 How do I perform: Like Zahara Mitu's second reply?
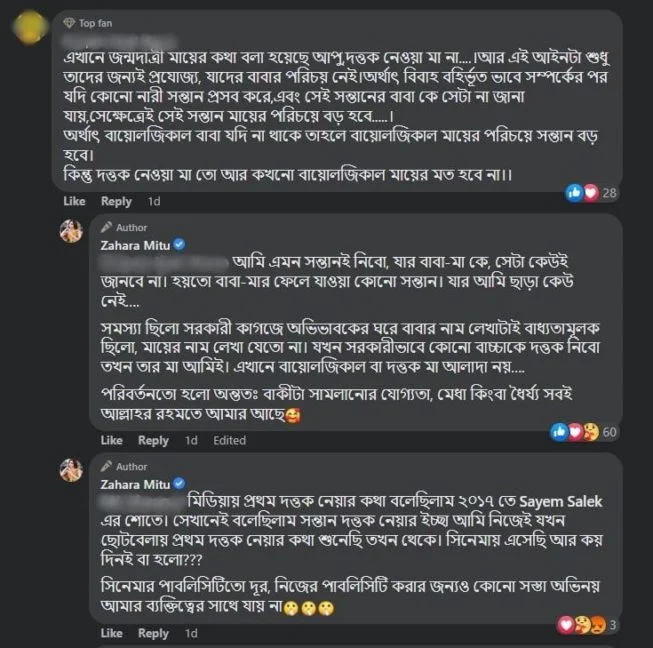pyautogui.click(x=112, y=633)
